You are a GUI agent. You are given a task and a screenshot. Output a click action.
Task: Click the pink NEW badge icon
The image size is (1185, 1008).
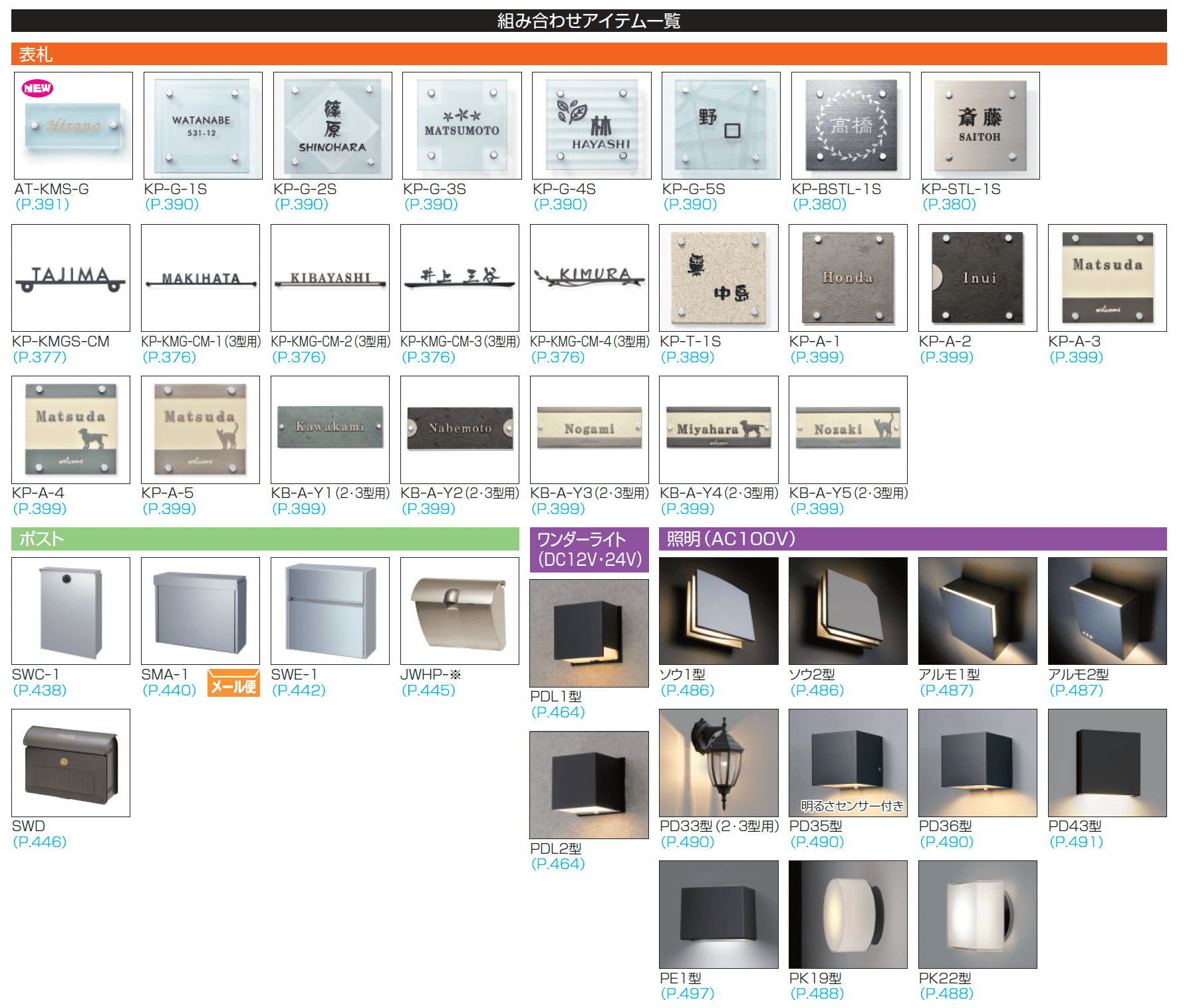37,88
